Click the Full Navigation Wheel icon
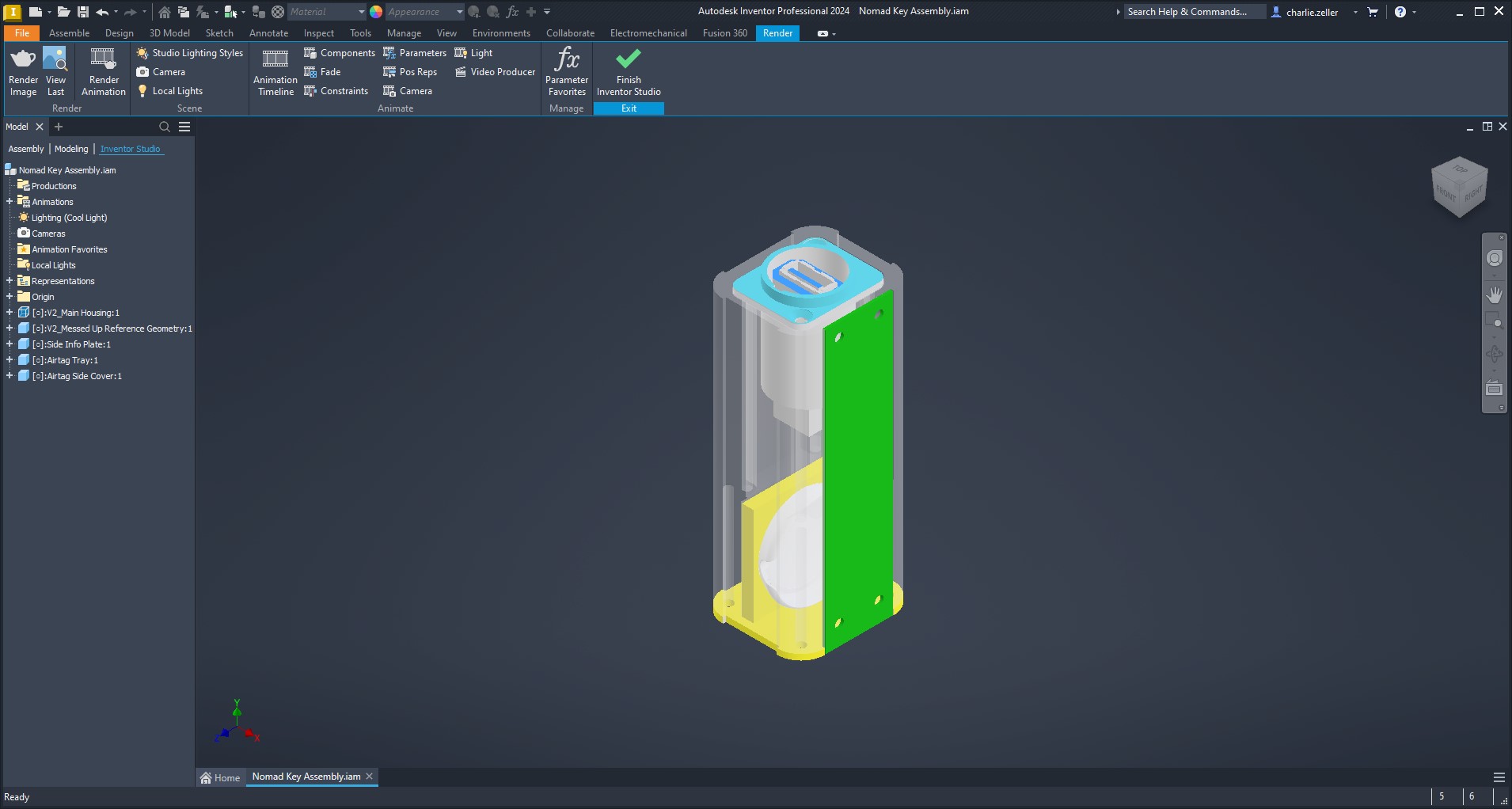 click(x=1495, y=258)
